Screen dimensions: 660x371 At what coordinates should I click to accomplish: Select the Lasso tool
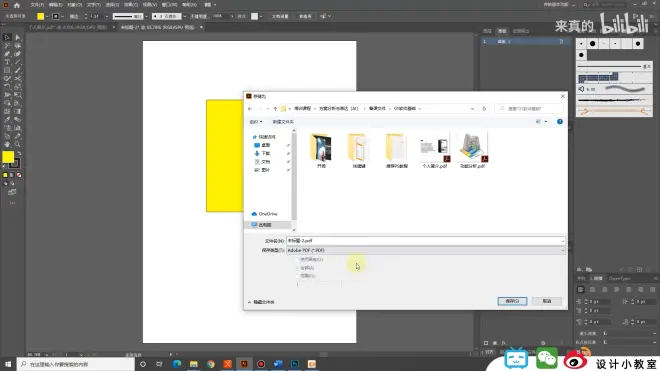pyautogui.click(x=18, y=45)
